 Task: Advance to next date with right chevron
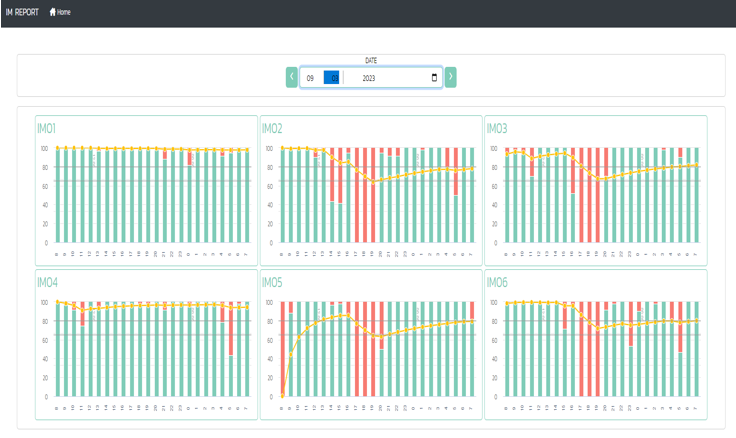[x=450, y=77]
